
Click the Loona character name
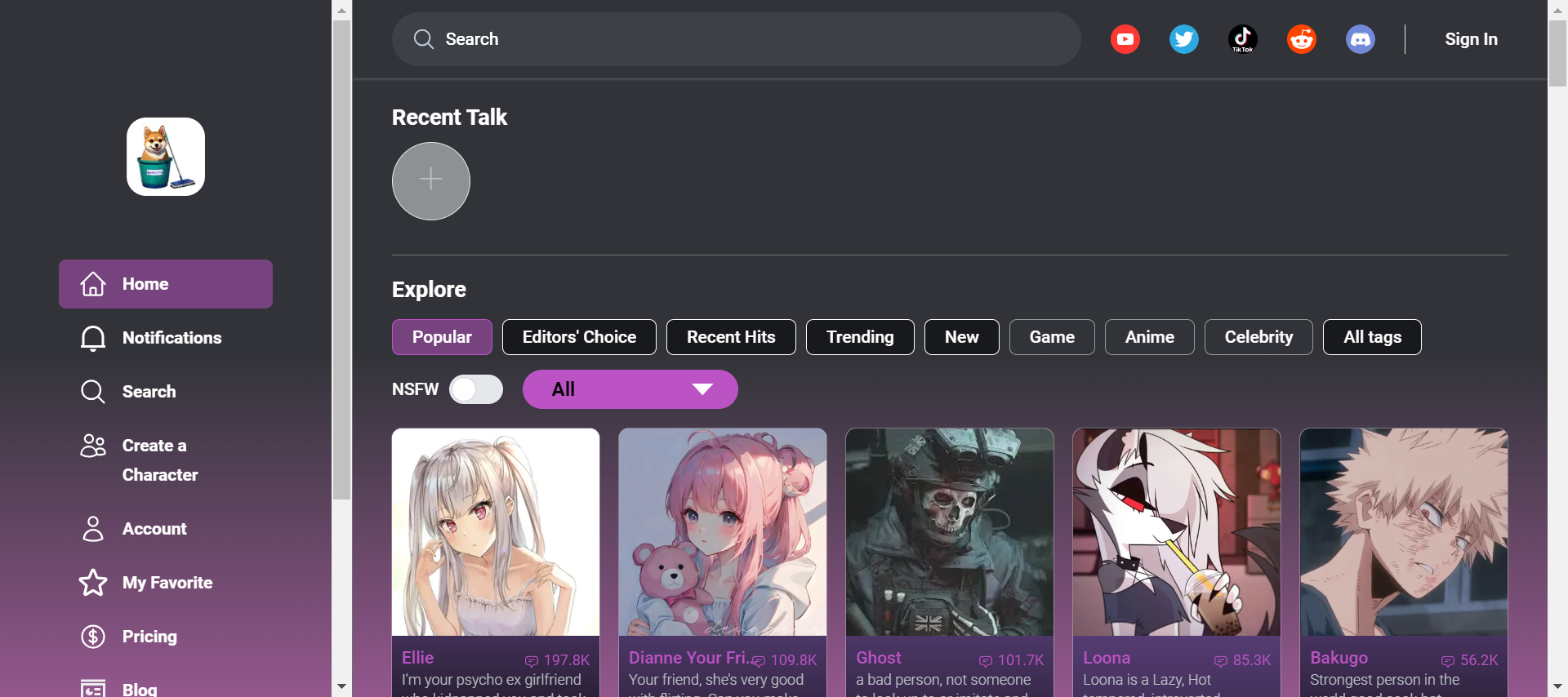point(1107,658)
